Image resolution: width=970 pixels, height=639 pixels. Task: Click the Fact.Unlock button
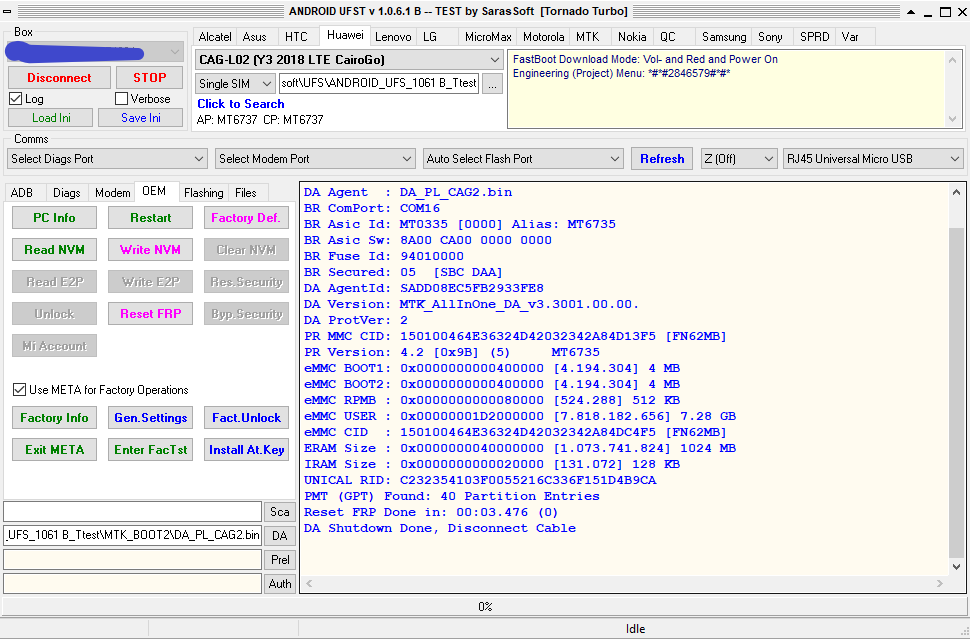coord(246,418)
